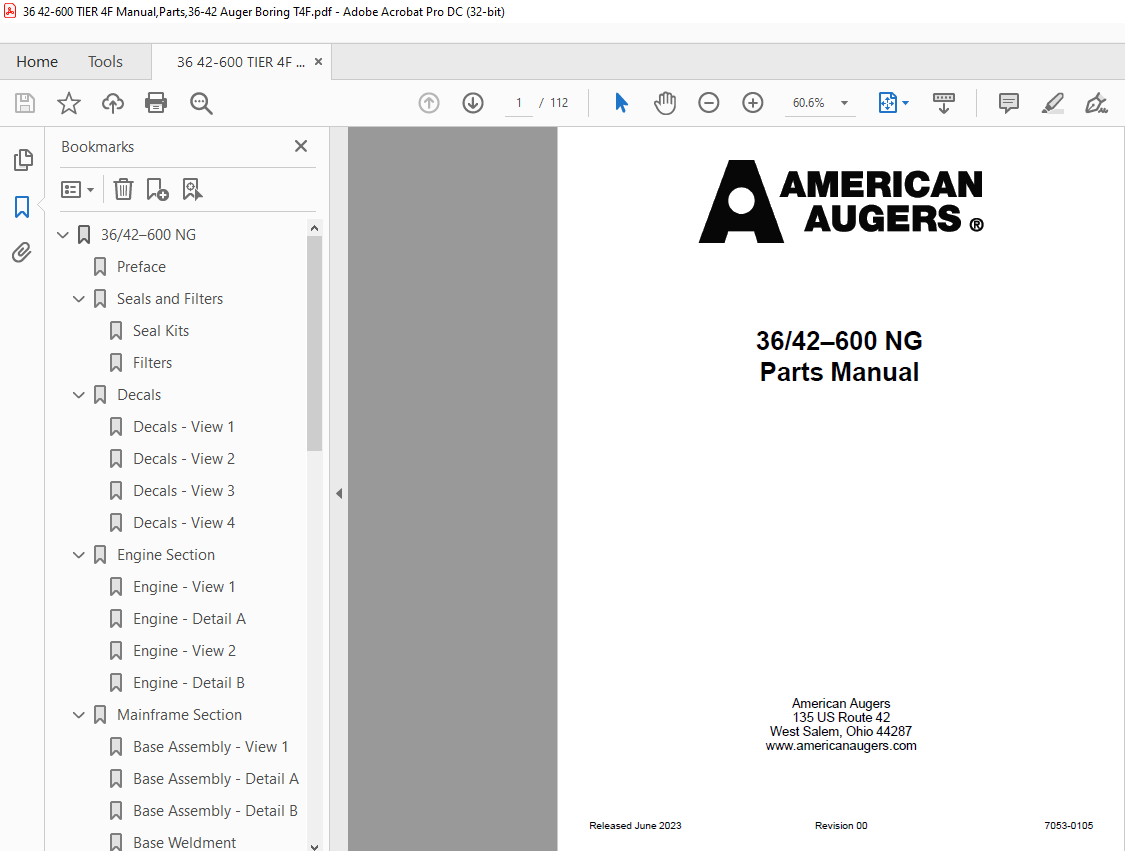Open Base Assembly - Detail A bookmark
The width and height of the screenshot is (1125, 851).
coord(216,779)
